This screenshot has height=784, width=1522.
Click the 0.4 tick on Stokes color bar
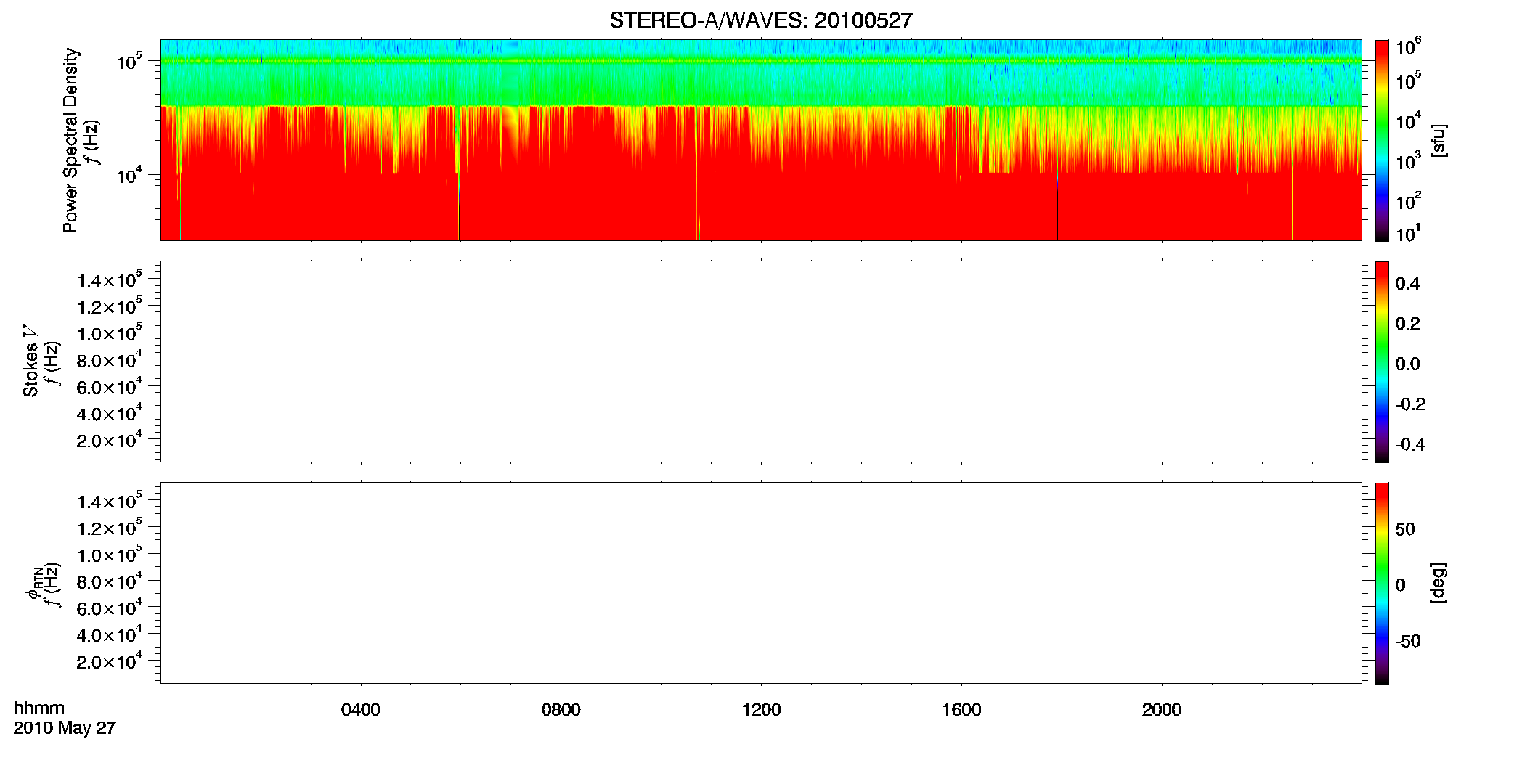[1407, 284]
